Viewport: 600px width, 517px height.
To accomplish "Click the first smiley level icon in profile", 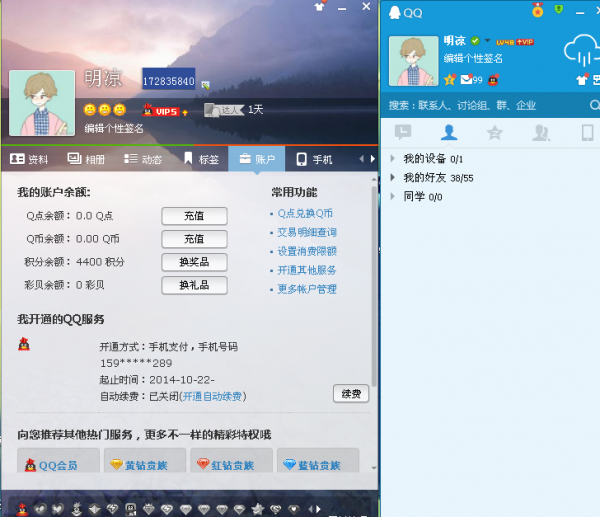I will coord(90,110).
